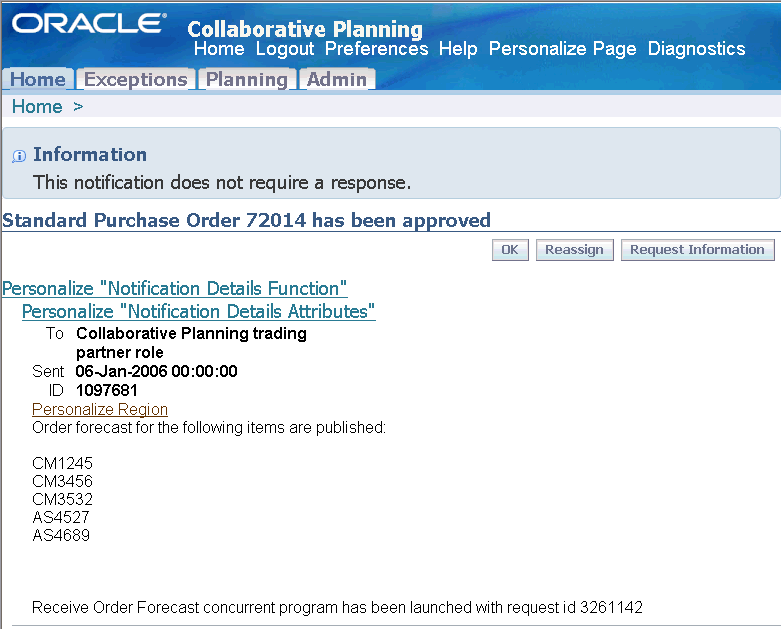The image size is (784, 629).
Task: Open the Planning tab
Action: click(247, 80)
